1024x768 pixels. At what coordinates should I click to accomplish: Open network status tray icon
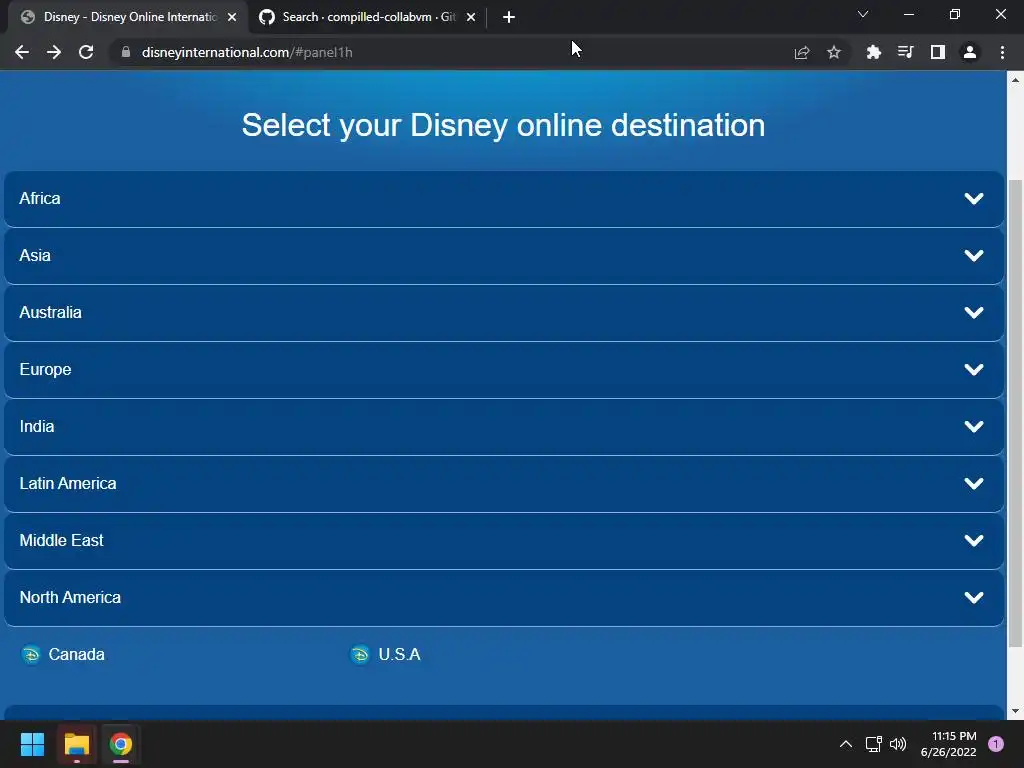[x=873, y=744]
